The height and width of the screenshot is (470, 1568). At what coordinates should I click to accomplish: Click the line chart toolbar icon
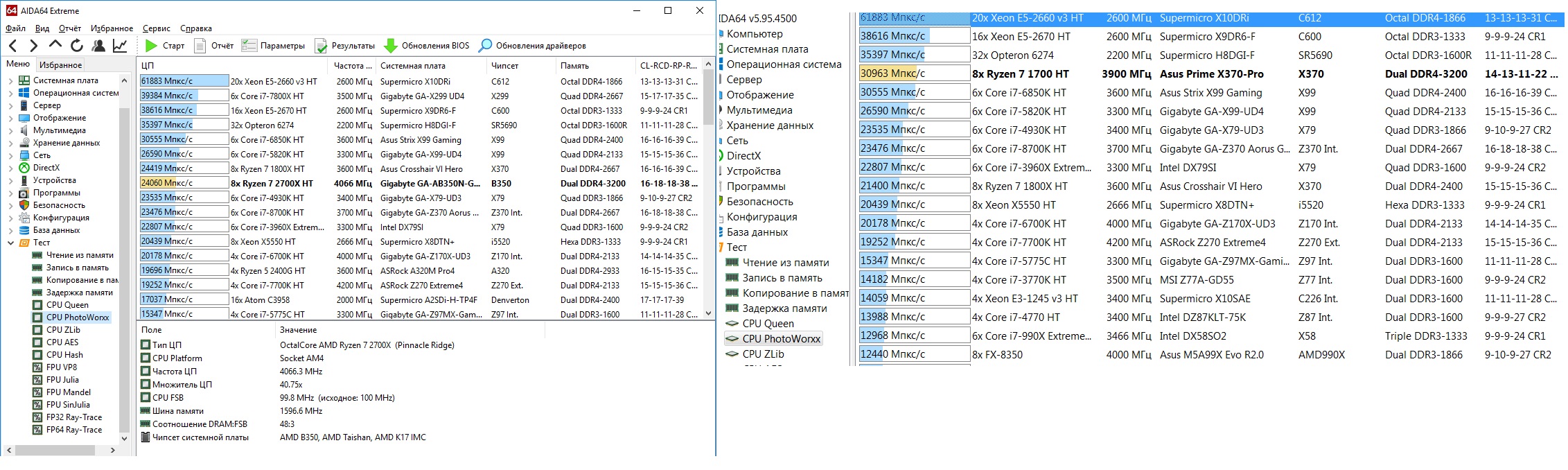click(x=120, y=46)
